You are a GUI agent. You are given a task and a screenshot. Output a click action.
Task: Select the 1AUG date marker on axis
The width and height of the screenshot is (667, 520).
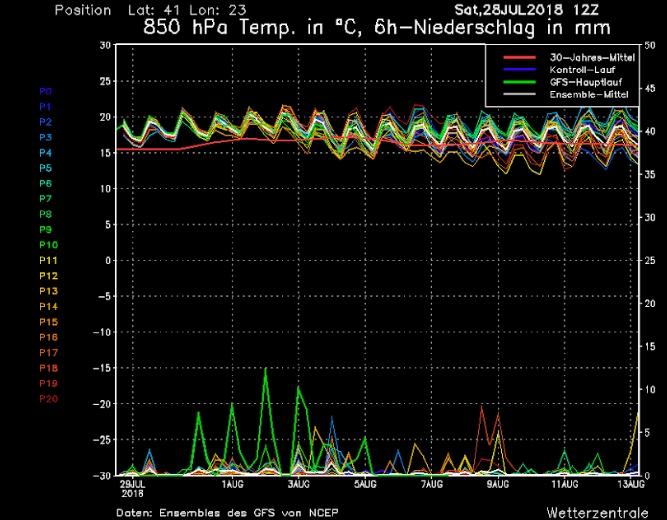click(232, 484)
